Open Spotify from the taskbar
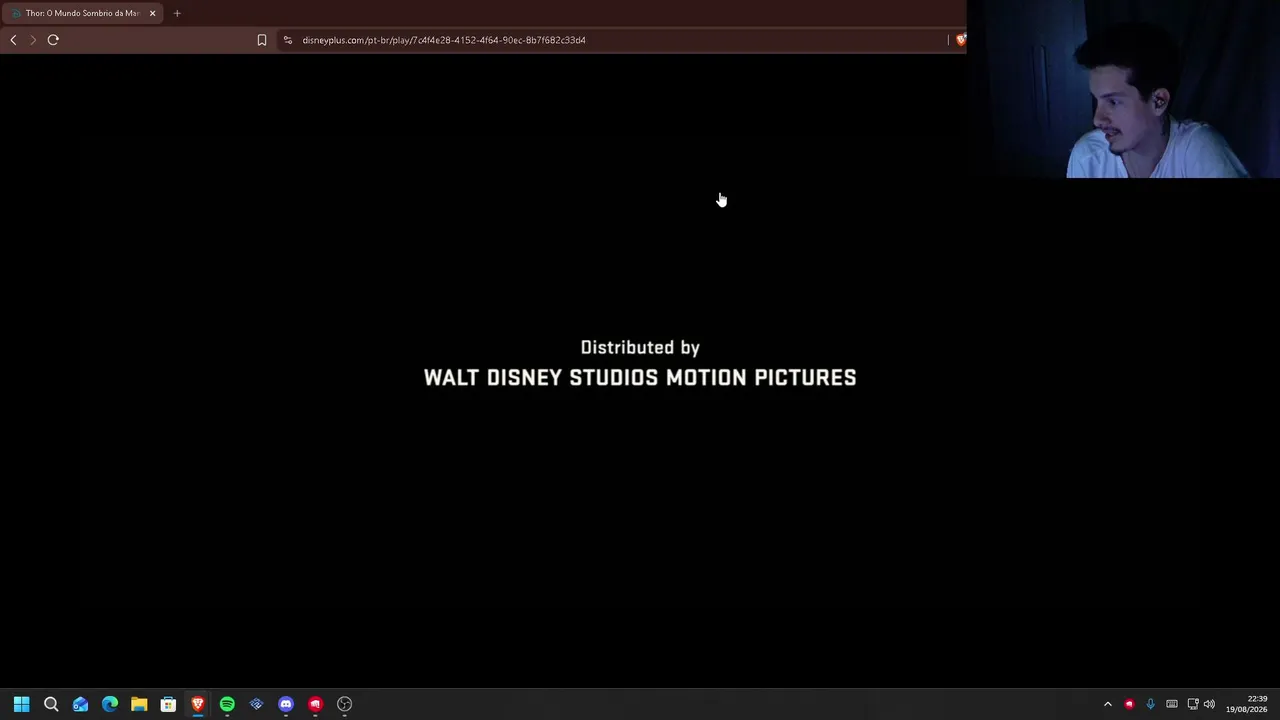Image resolution: width=1280 pixels, height=720 pixels. pos(227,704)
